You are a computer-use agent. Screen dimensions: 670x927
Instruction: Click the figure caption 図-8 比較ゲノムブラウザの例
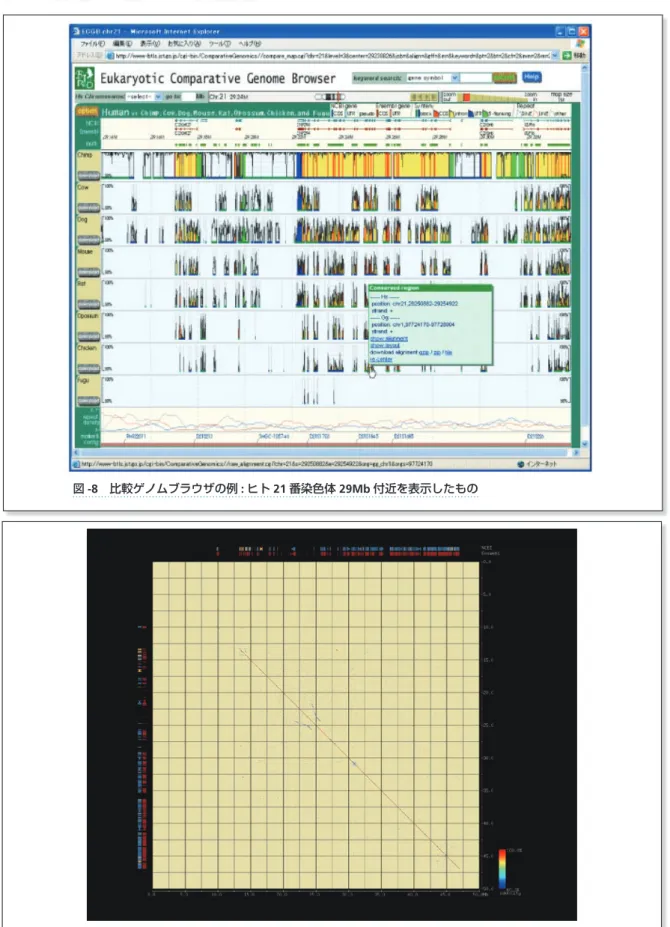276,488
